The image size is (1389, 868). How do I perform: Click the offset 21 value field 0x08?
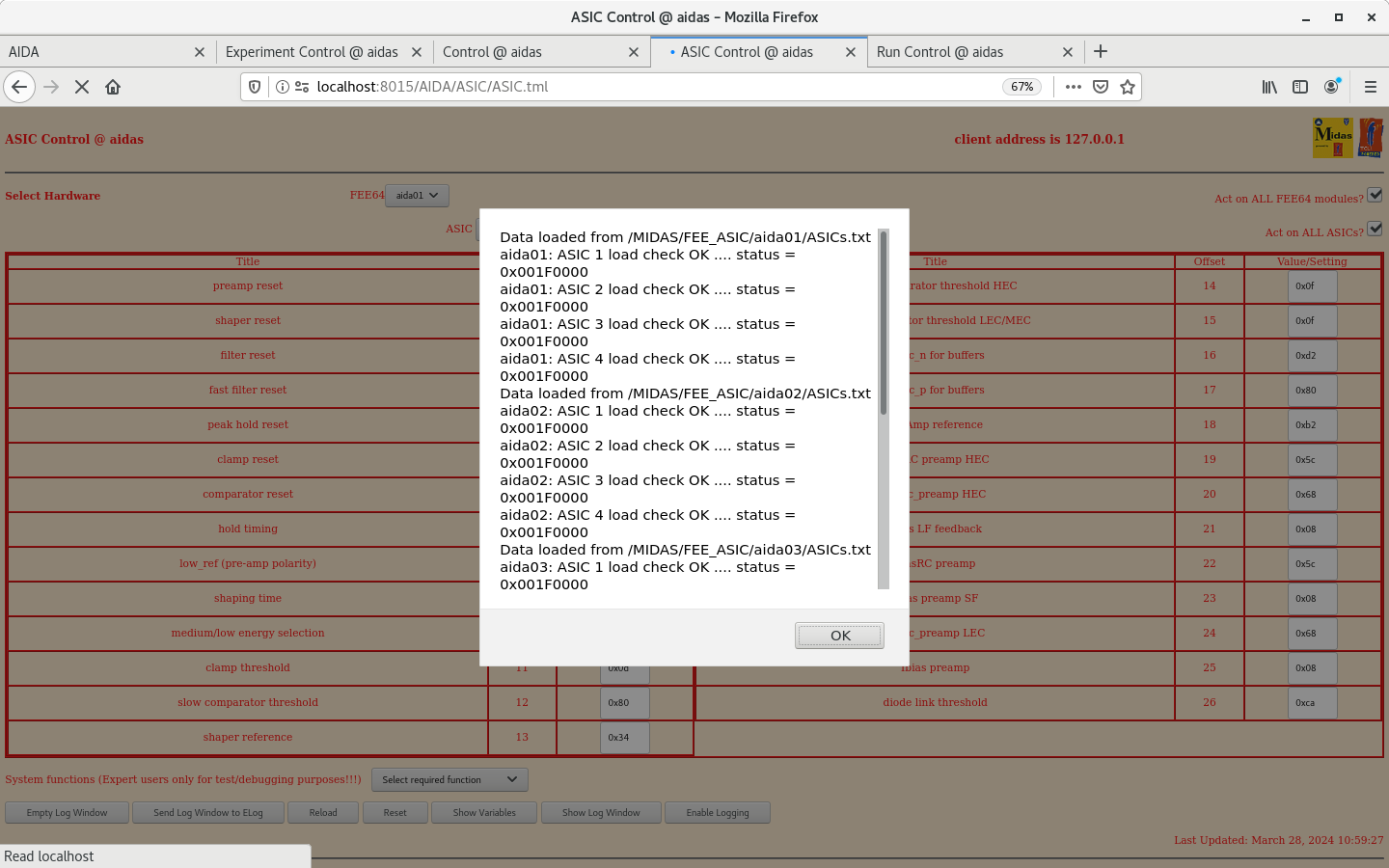click(1313, 529)
